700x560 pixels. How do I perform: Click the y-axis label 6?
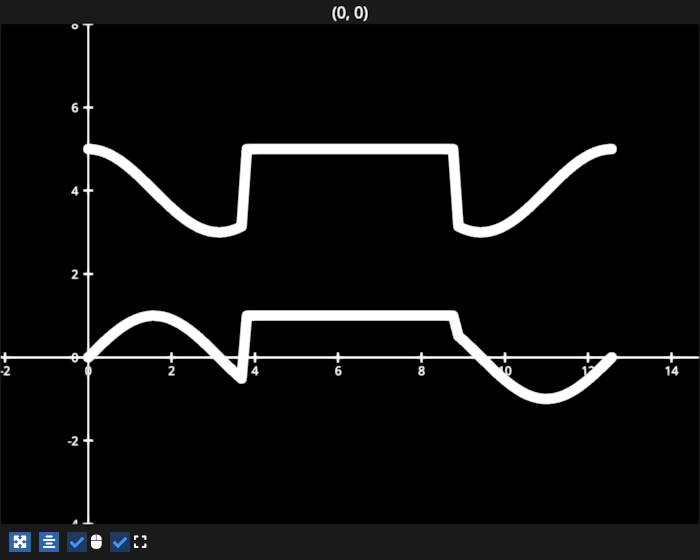tap(75, 108)
